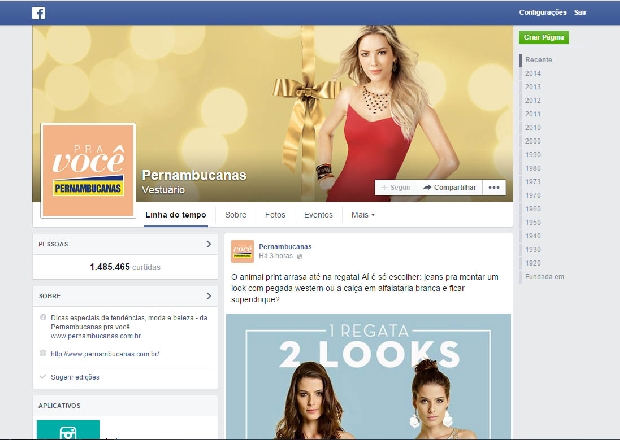Click the Há 3 horas timestamp
Image resolution: width=620 pixels, height=440 pixels.
click(276, 256)
